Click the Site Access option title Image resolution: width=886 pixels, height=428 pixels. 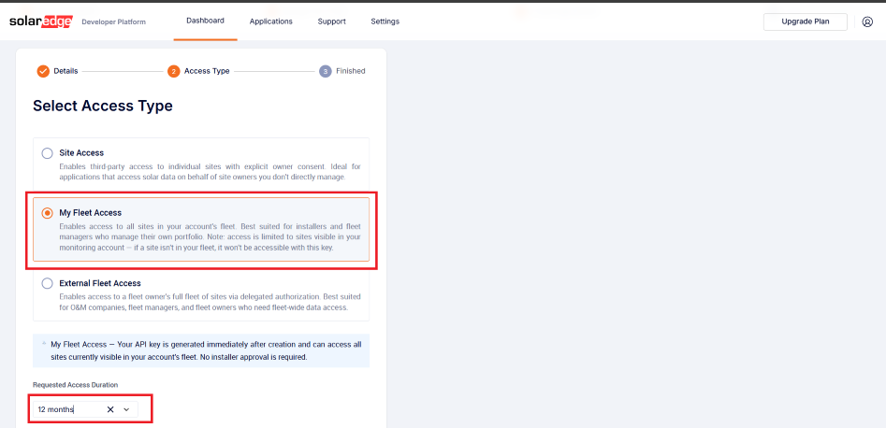pos(81,153)
